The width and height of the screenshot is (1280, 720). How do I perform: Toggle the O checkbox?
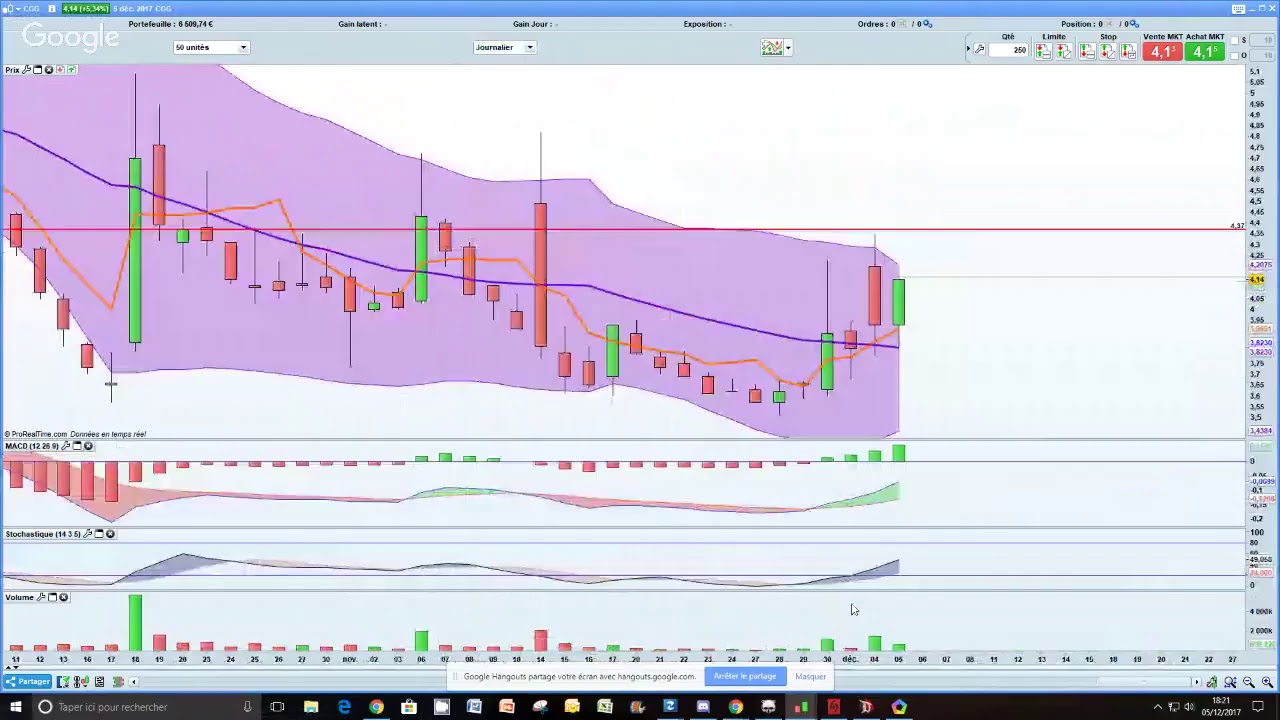(1234, 55)
